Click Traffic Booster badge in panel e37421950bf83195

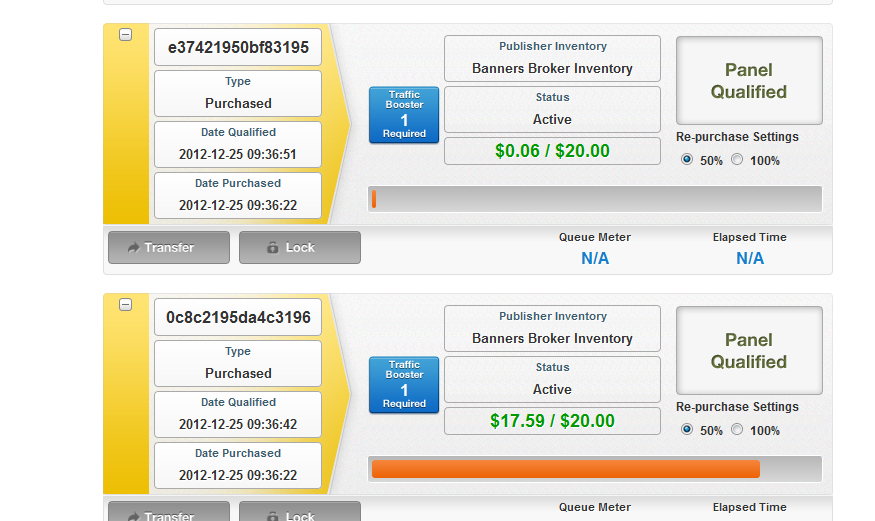click(404, 115)
